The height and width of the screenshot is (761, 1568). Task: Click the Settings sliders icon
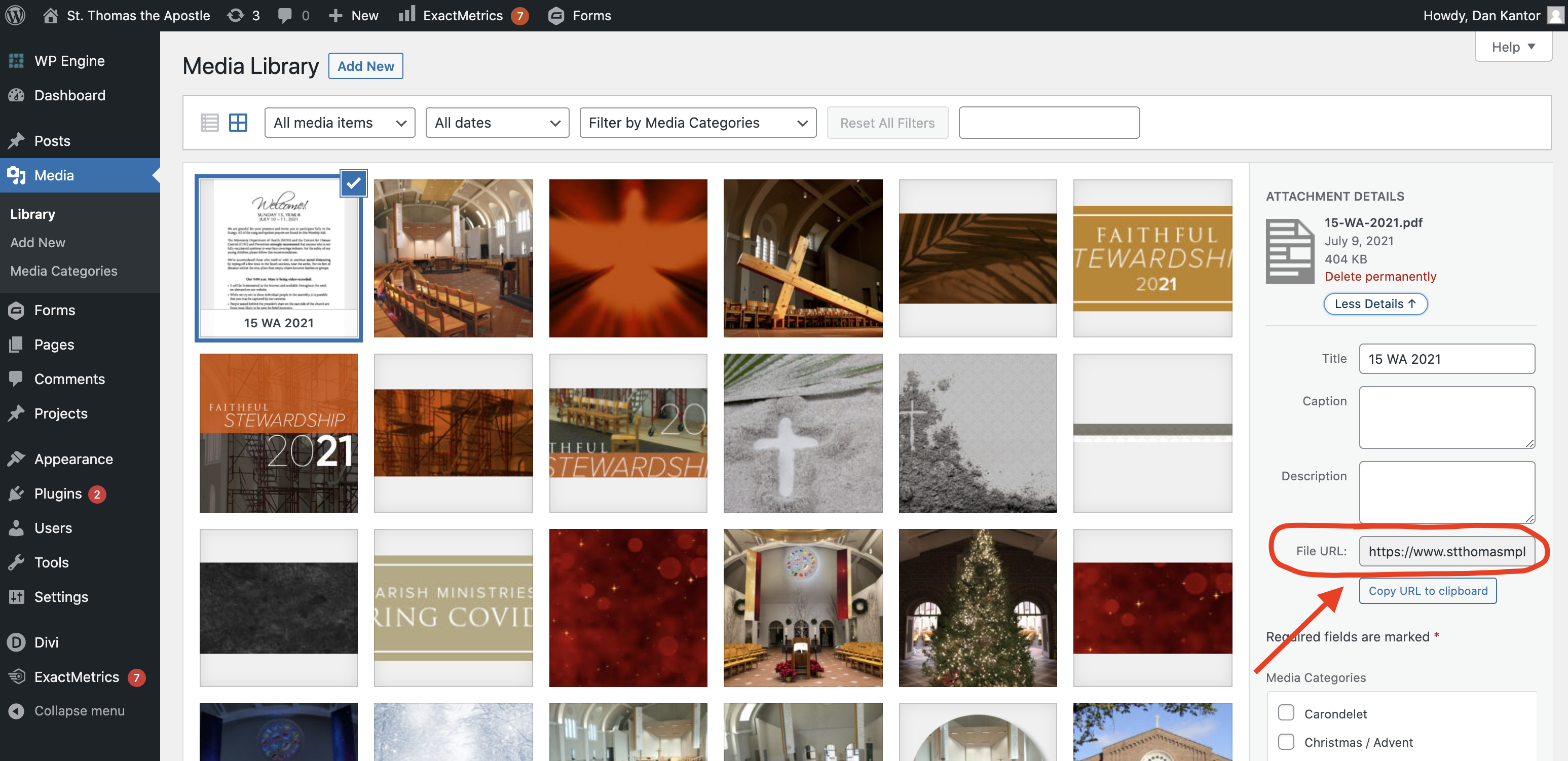pyautogui.click(x=16, y=597)
